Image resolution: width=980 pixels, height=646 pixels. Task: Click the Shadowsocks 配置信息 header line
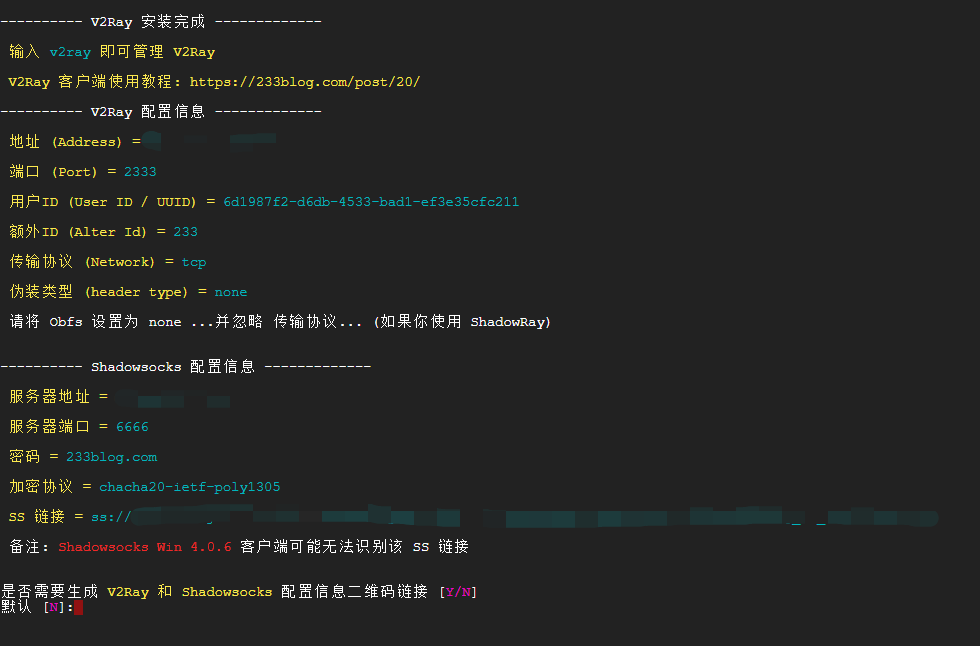185,367
